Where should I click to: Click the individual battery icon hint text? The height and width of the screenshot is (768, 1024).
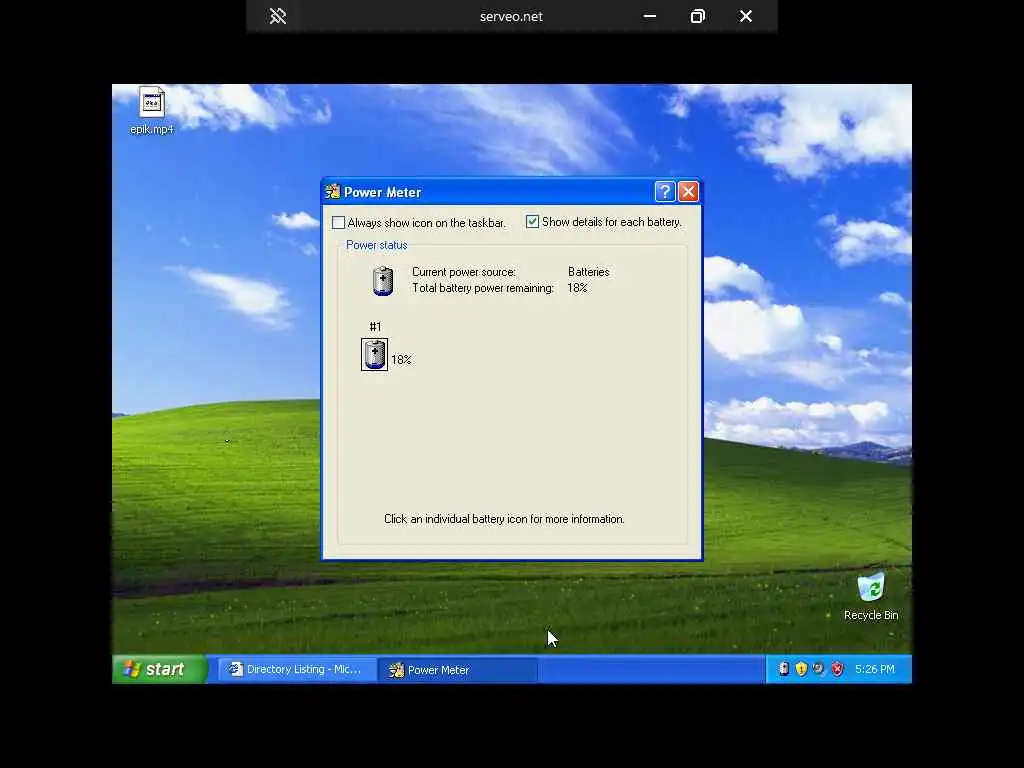(504, 519)
